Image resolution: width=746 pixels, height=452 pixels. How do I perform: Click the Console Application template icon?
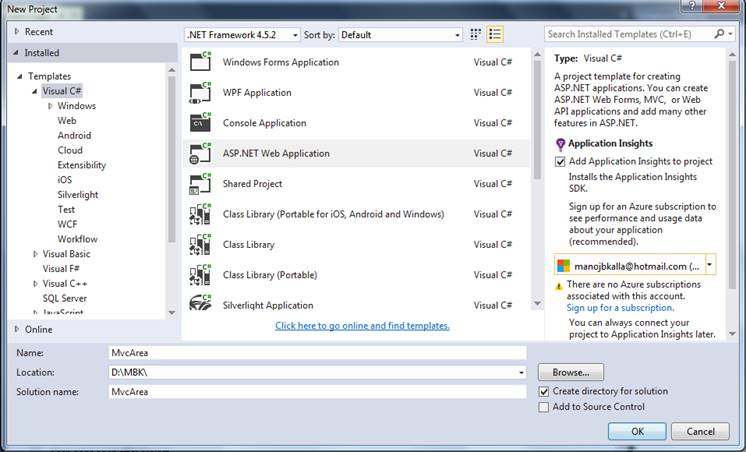(200, 123)
